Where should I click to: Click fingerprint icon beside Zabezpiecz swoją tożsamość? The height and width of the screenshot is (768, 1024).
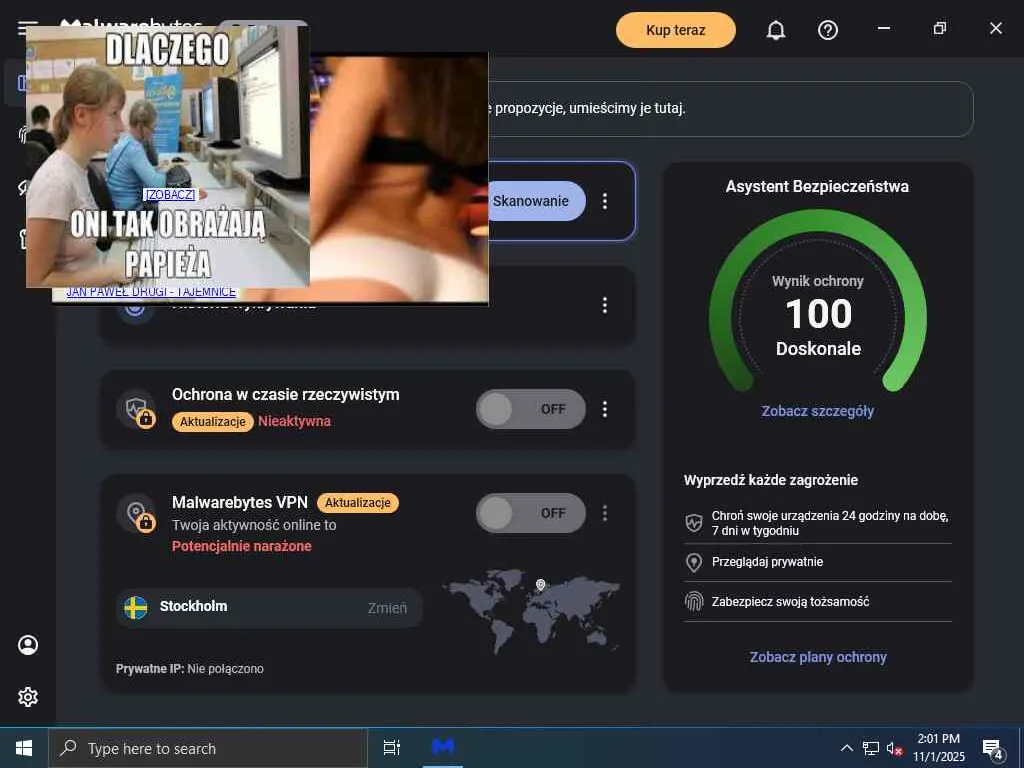(694, 601)
